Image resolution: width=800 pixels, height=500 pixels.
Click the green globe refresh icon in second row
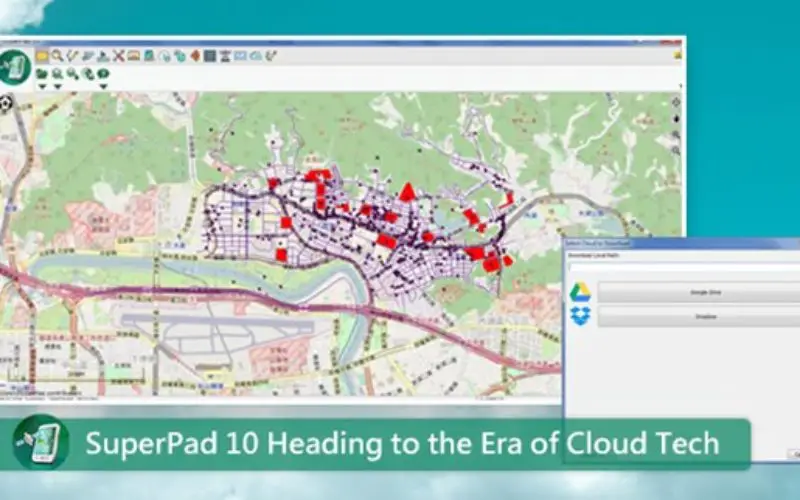88,74
